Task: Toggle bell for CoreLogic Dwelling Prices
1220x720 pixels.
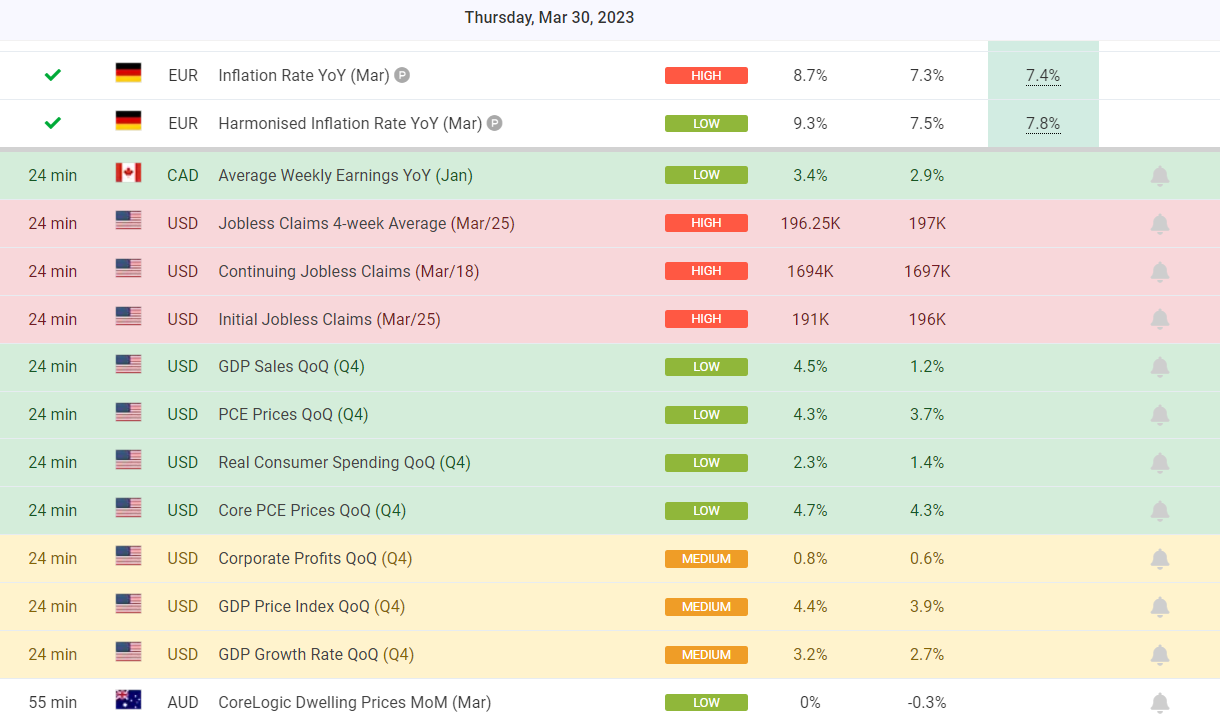Action: point(1160,702)
